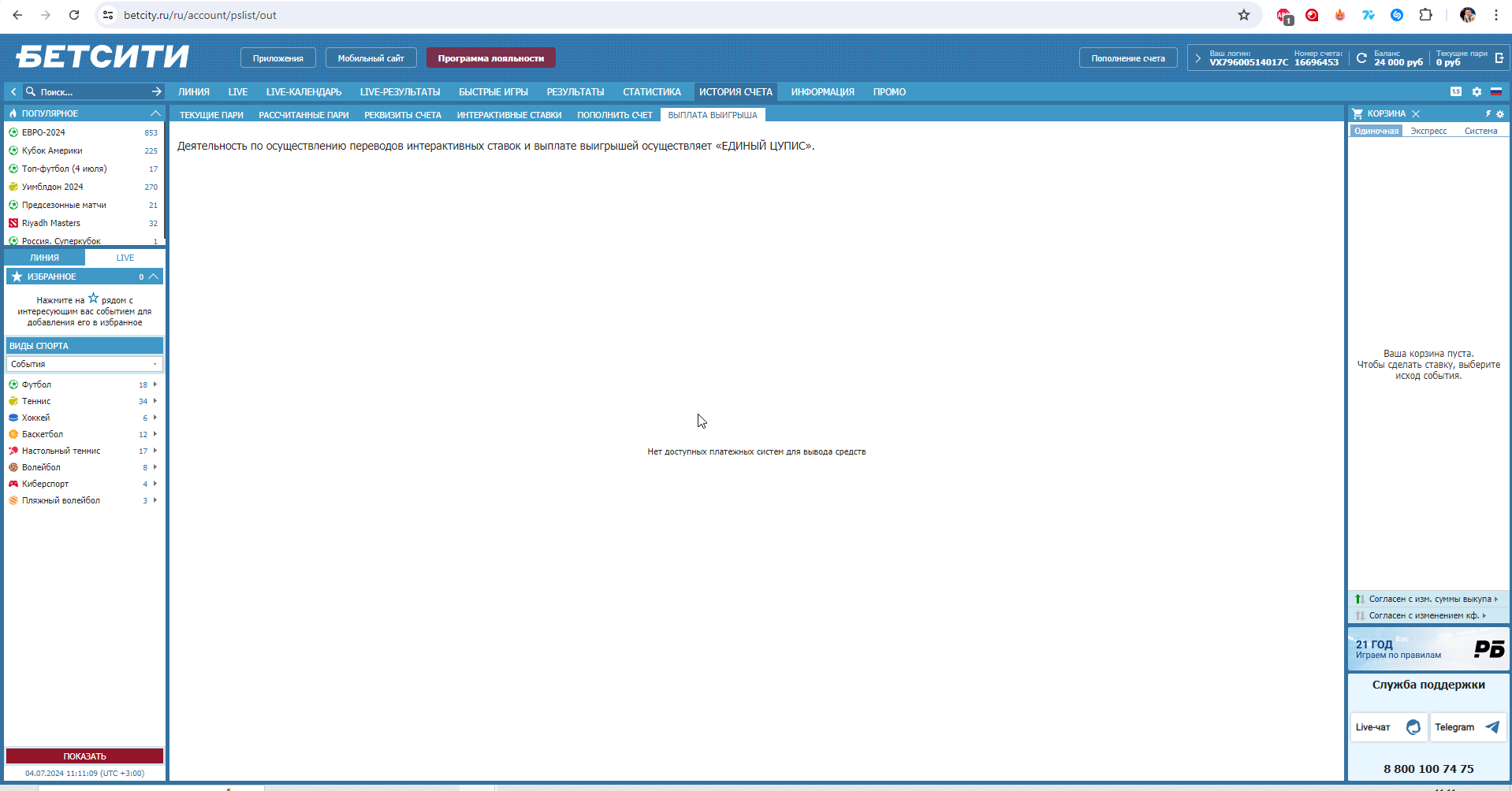
Task: Open the Текущие пари tab
Action: coord(211,115)
